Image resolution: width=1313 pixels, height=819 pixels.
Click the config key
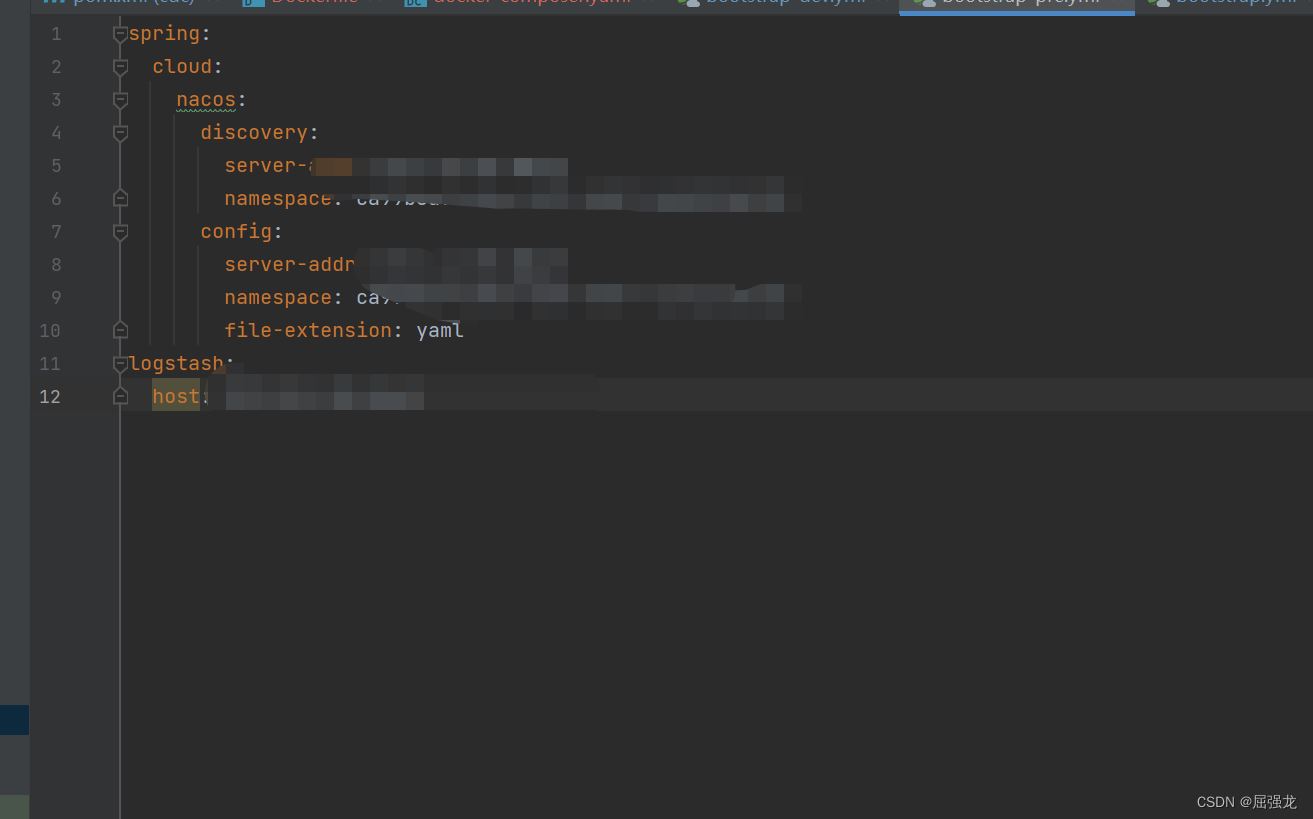pyautogui.click(x=236, y=232)
